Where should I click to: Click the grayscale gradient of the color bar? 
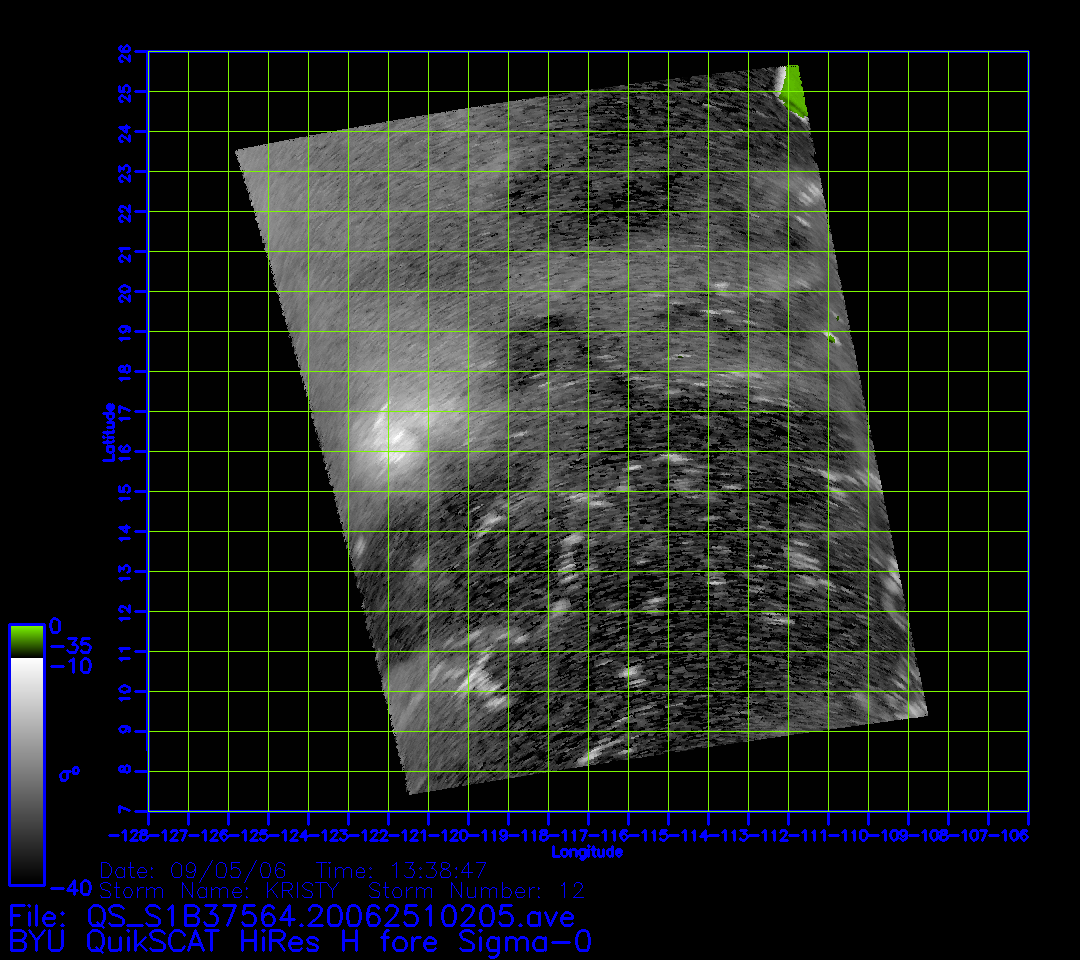[x=26, y=770]
